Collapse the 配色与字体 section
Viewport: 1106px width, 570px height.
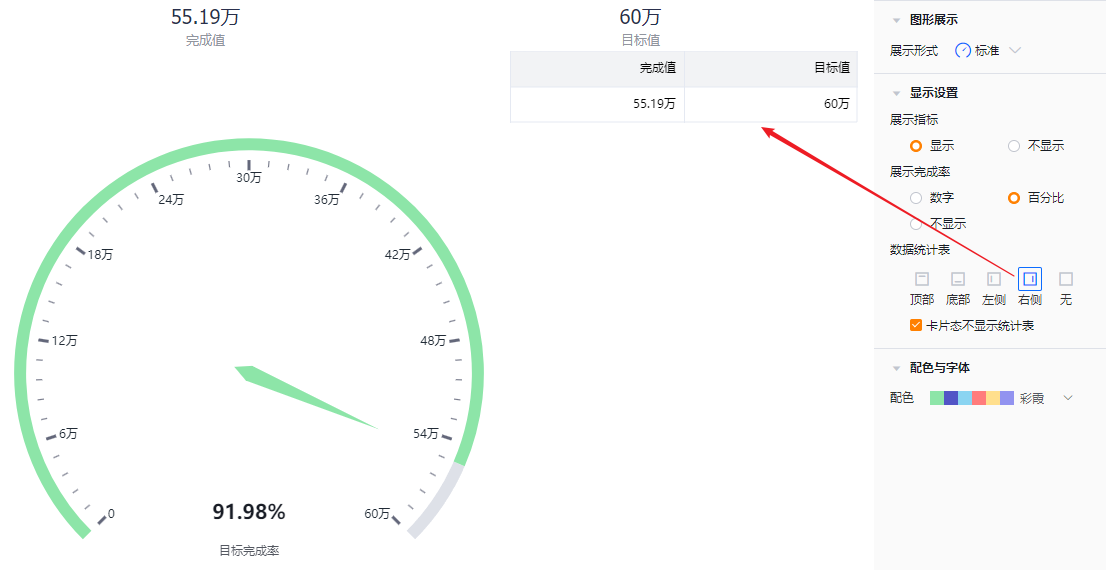897,368
